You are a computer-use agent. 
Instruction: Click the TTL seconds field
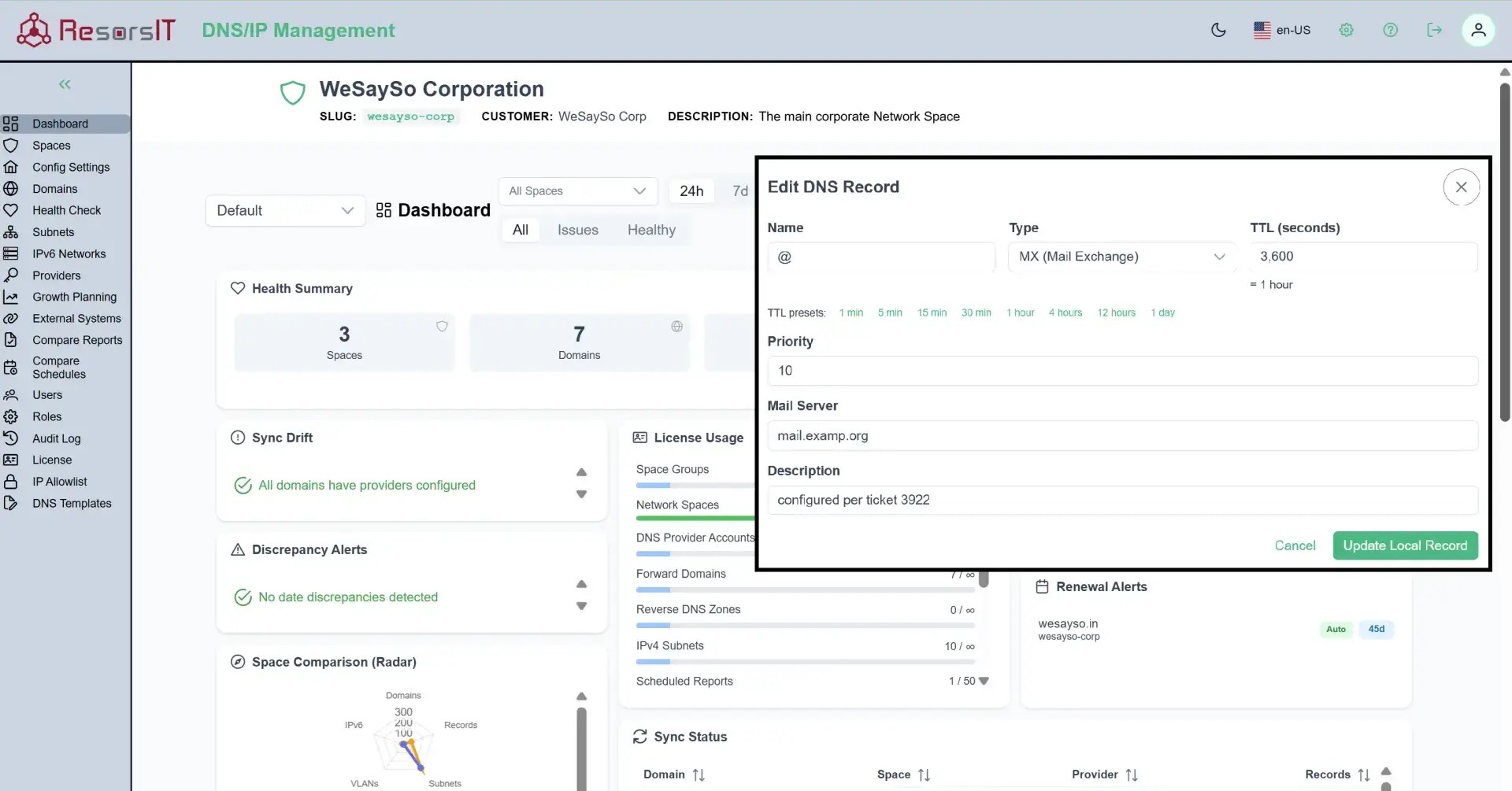pos(1363,257)
